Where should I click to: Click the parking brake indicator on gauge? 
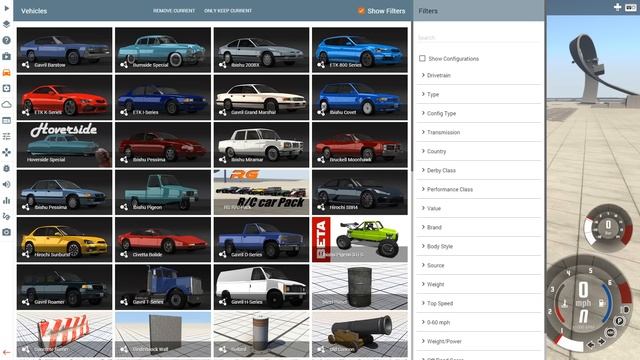click(x=619, y=321)
